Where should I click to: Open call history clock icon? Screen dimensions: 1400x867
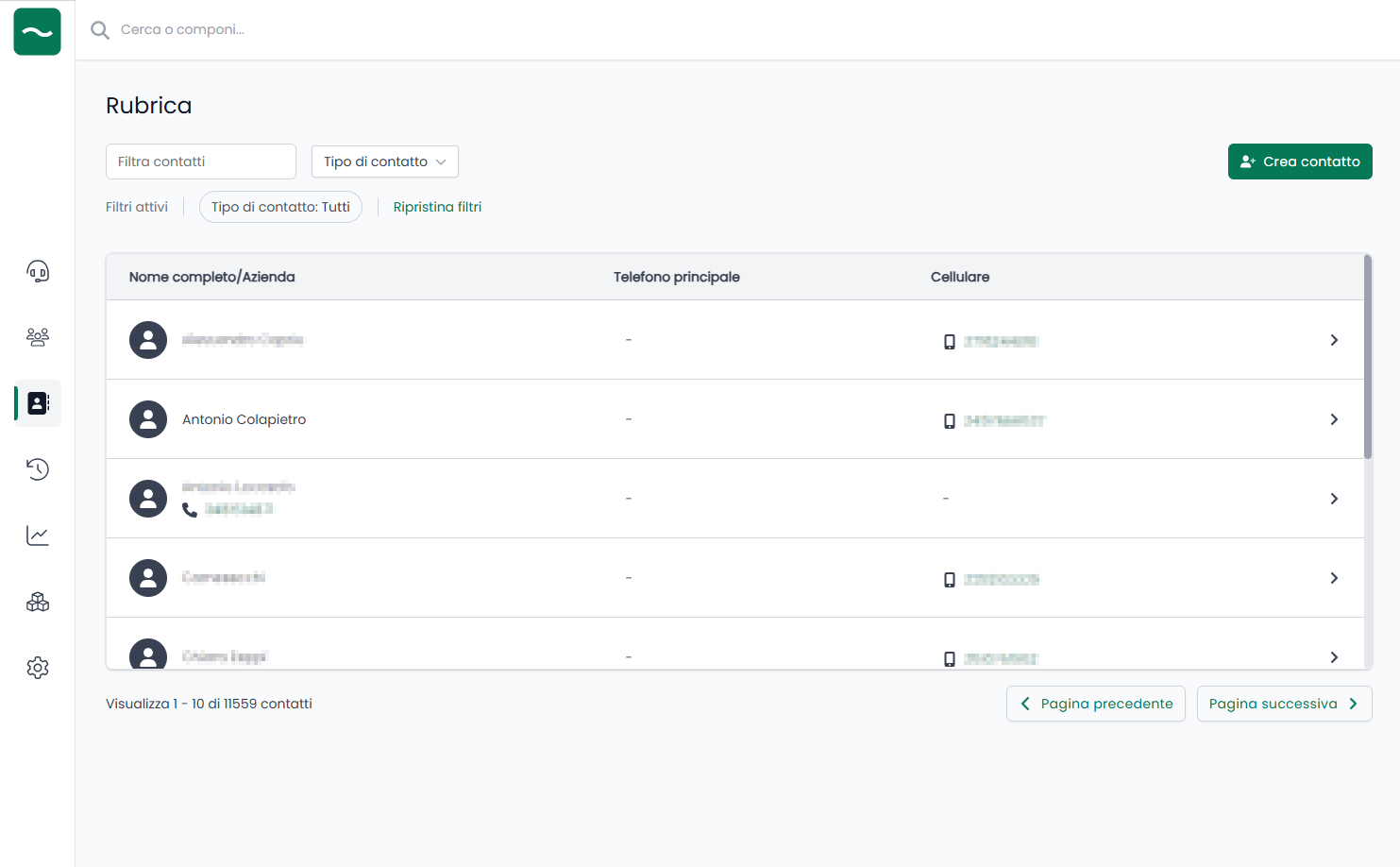click(x=38, y=469)
